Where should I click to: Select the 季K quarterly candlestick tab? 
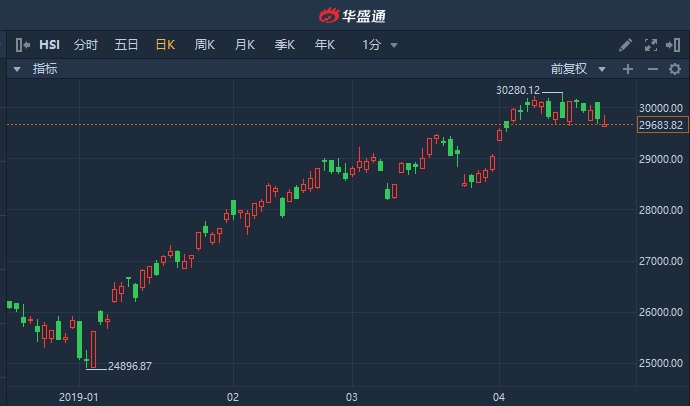click(x=285, y=45)
